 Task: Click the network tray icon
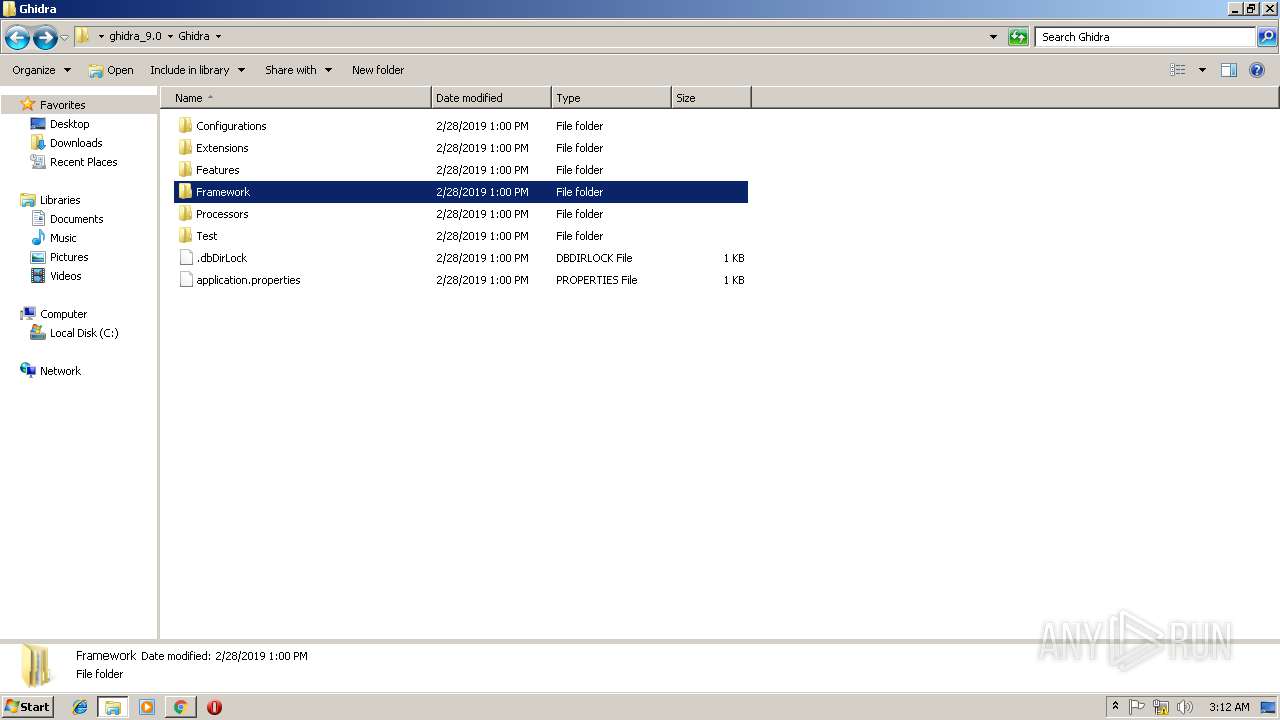pyautogui.click(x=1161, y=707)
